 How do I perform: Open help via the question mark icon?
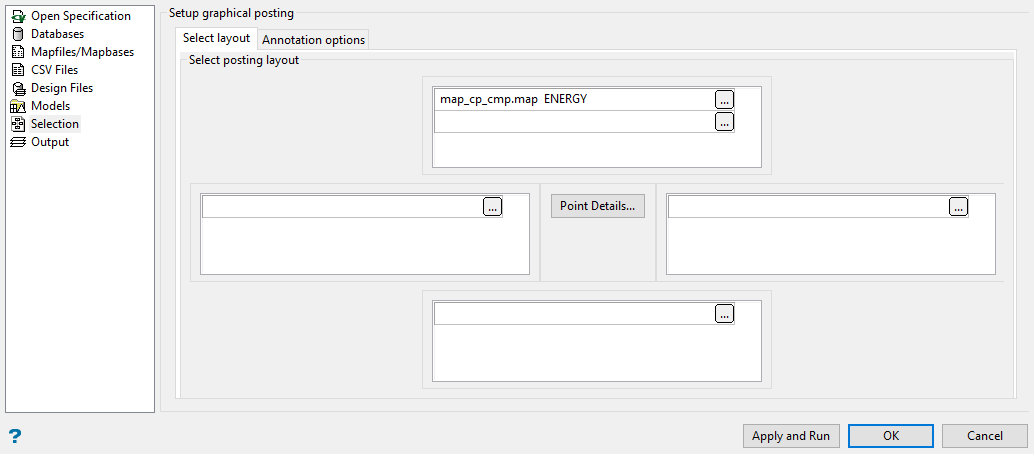[15, 436]
